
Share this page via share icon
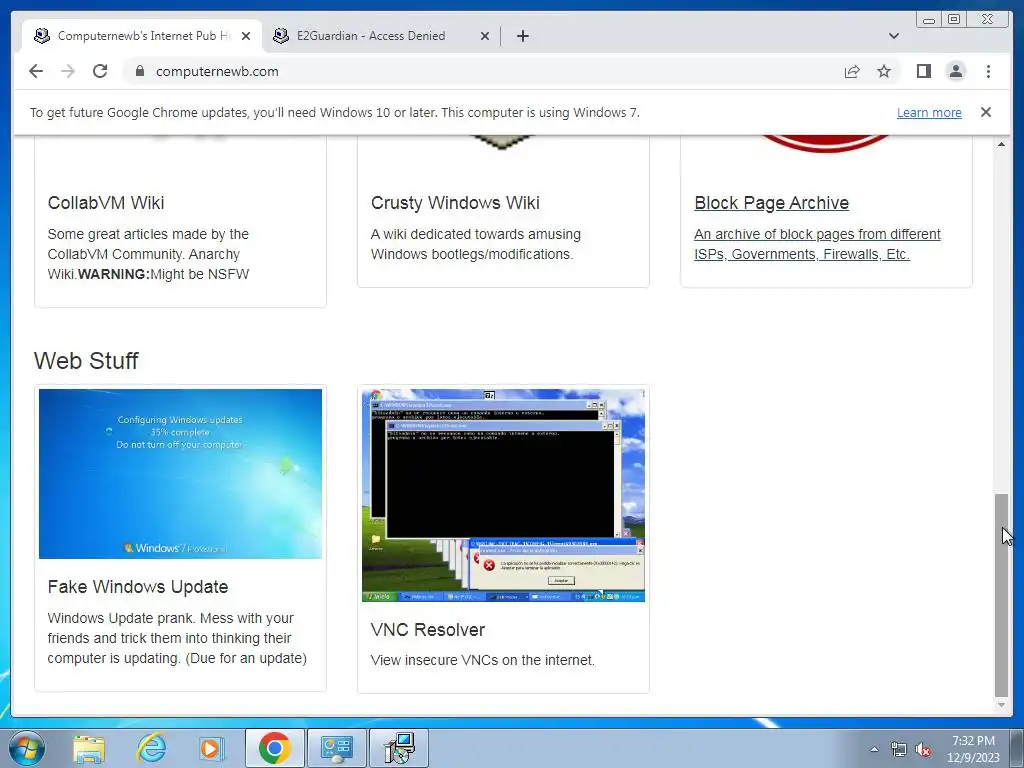(852, 71)
